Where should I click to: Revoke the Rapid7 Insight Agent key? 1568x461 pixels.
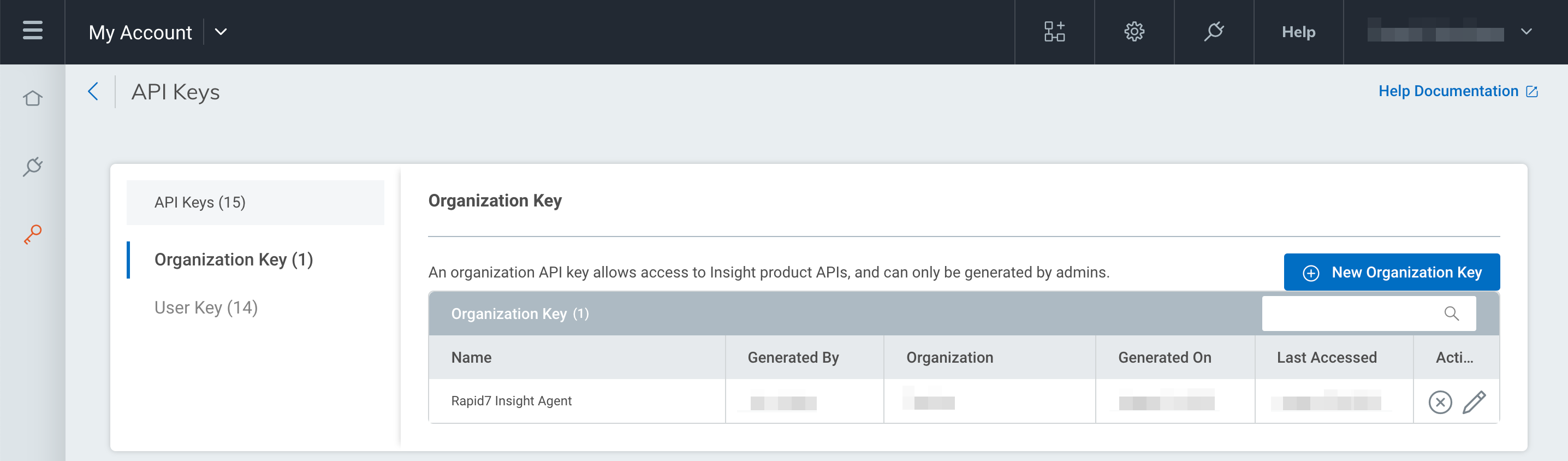coord(1440,402)
